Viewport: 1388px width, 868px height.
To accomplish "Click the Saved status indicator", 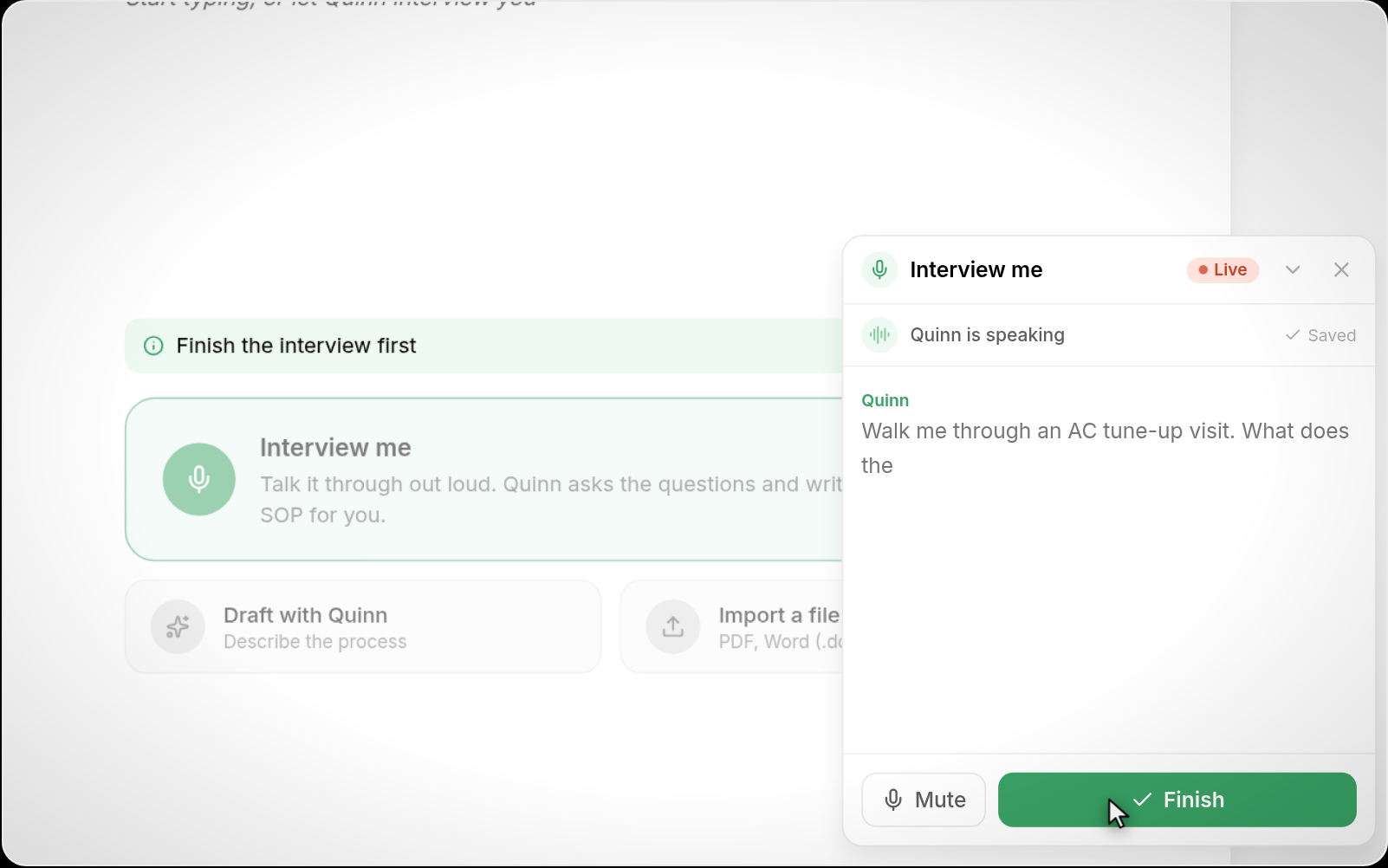I will pos(1320,335).
